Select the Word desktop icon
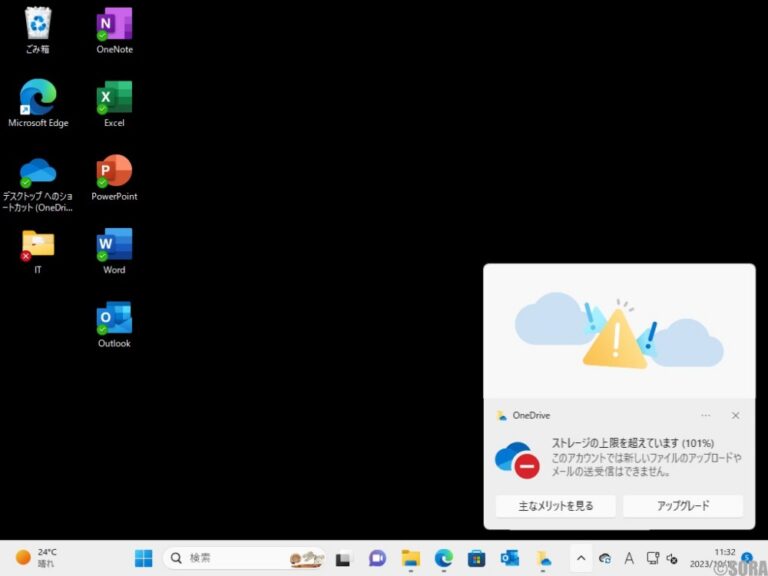 coord(114,250)
